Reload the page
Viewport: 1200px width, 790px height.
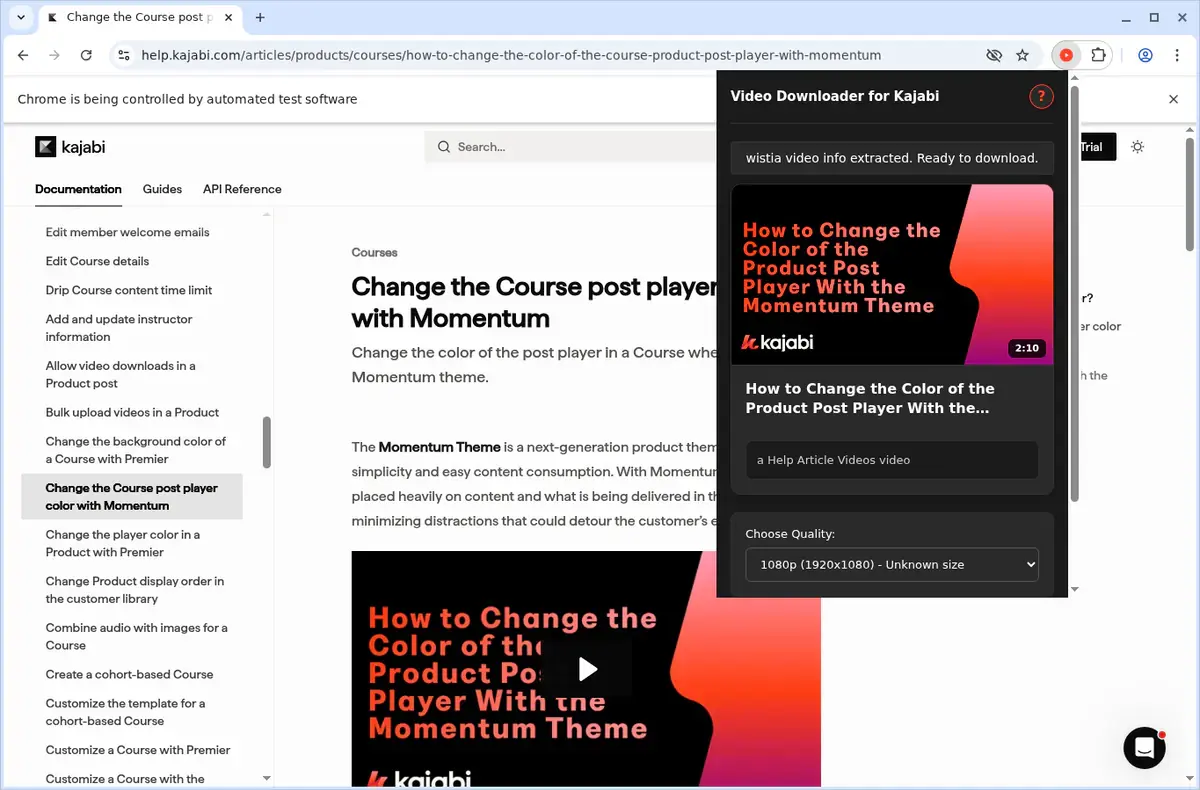(x=86, y=56)
